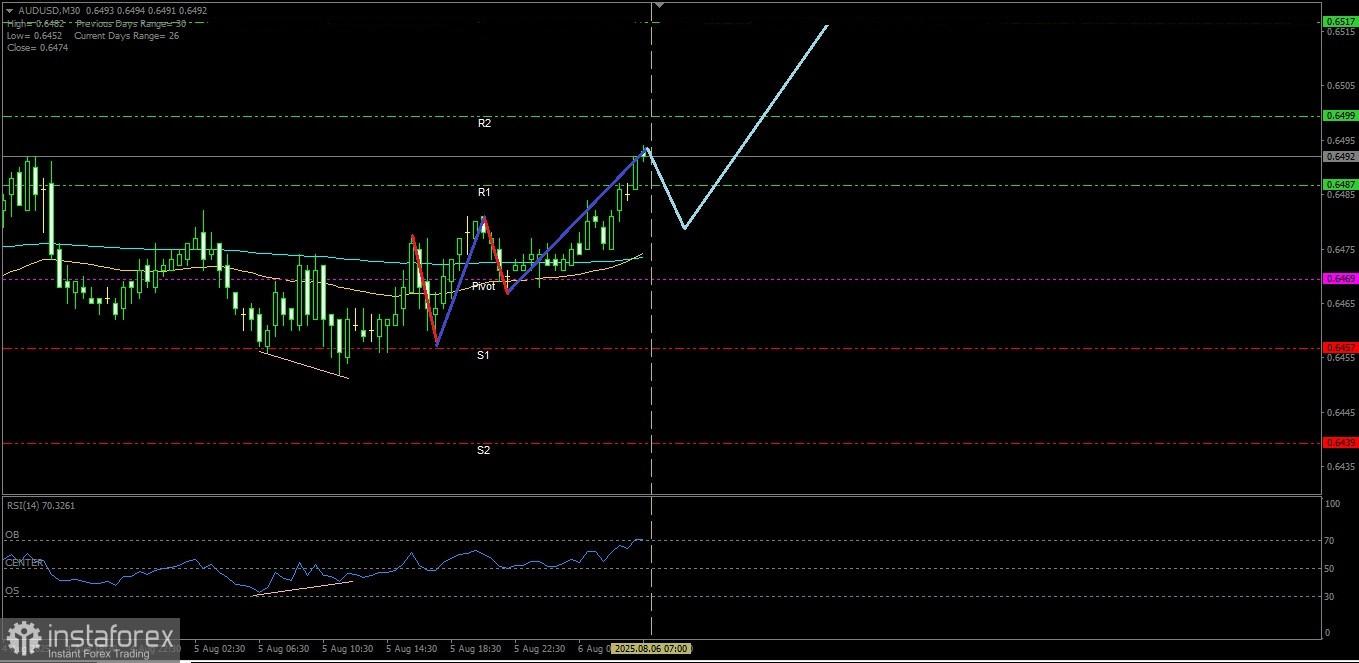The height and width of the screenshot is (663, 1359).
Task: Click the 5 Aug 18:30 time label
Action: tap(476, 649)
